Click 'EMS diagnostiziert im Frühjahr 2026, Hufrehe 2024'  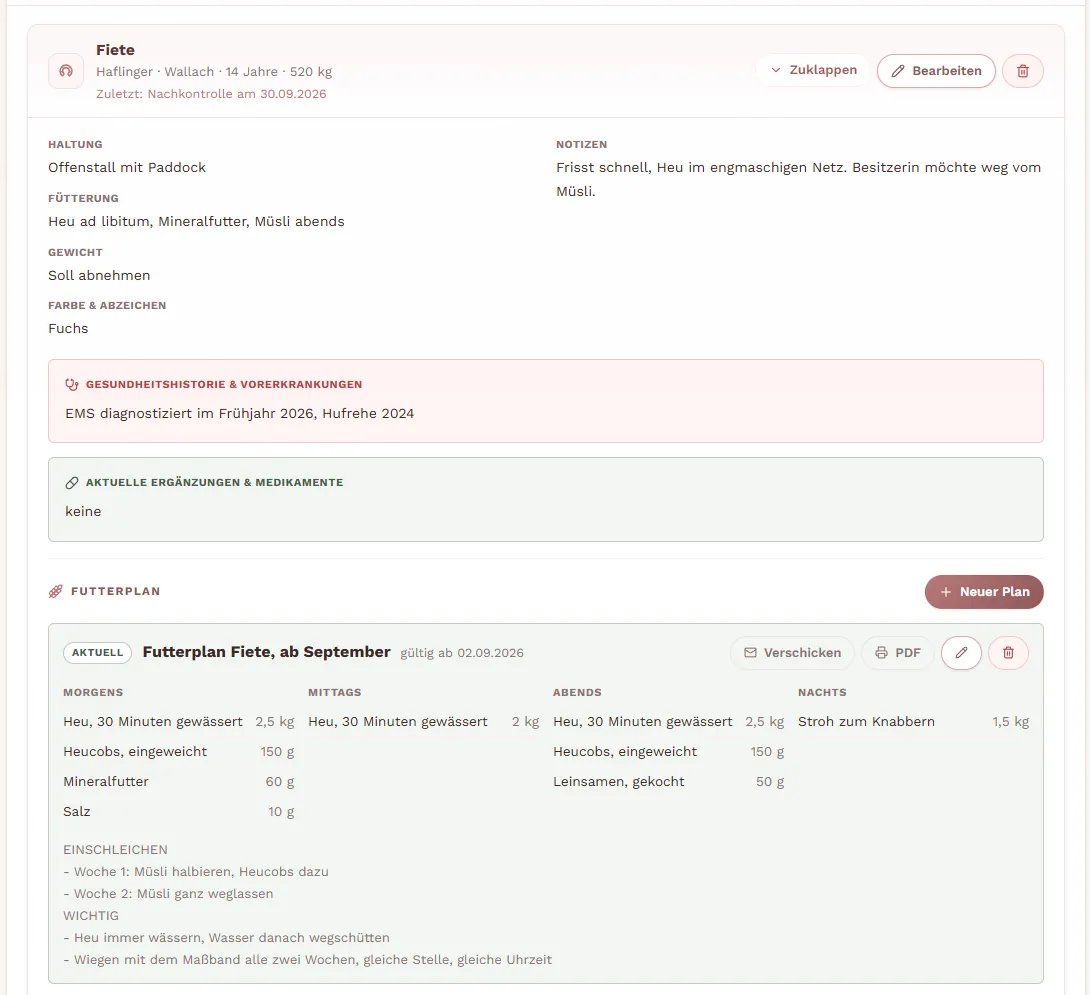pos(240,414)
